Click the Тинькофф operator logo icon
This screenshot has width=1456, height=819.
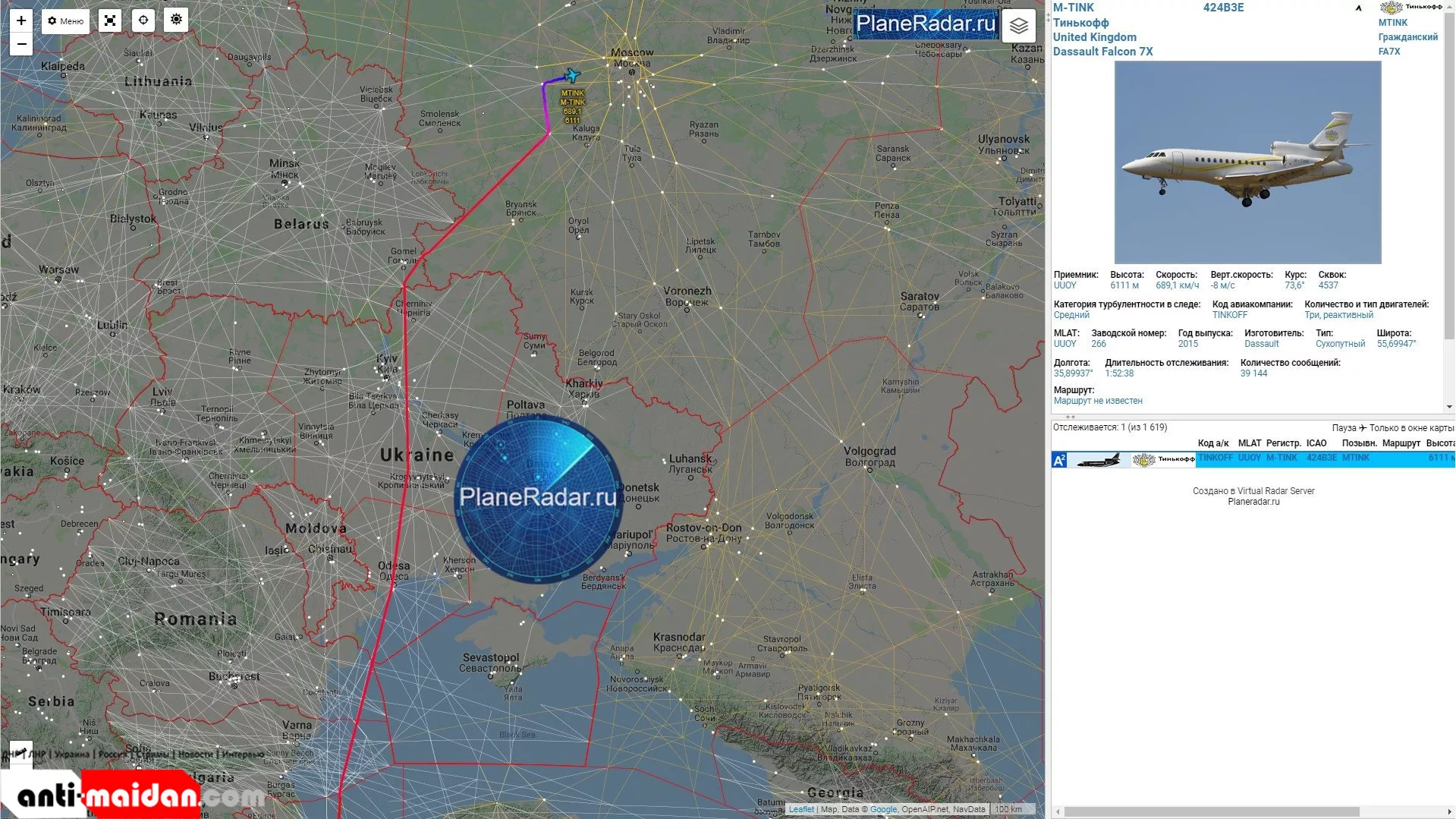(1410, 8)
